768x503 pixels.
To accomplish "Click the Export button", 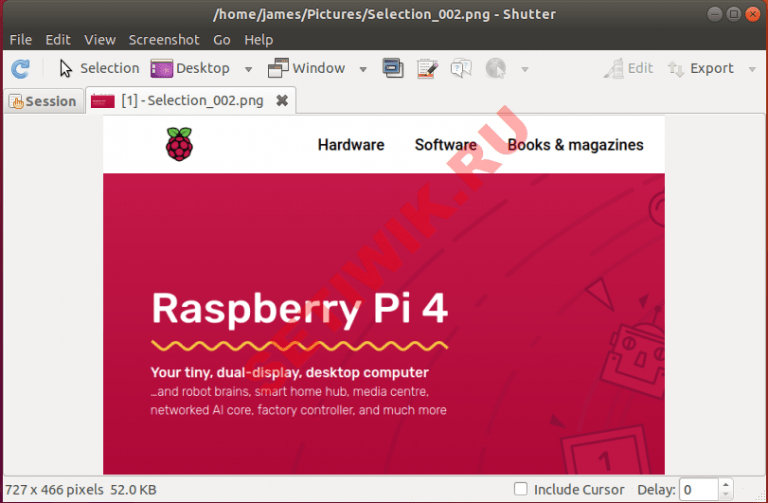I will [x=701, y=69].
